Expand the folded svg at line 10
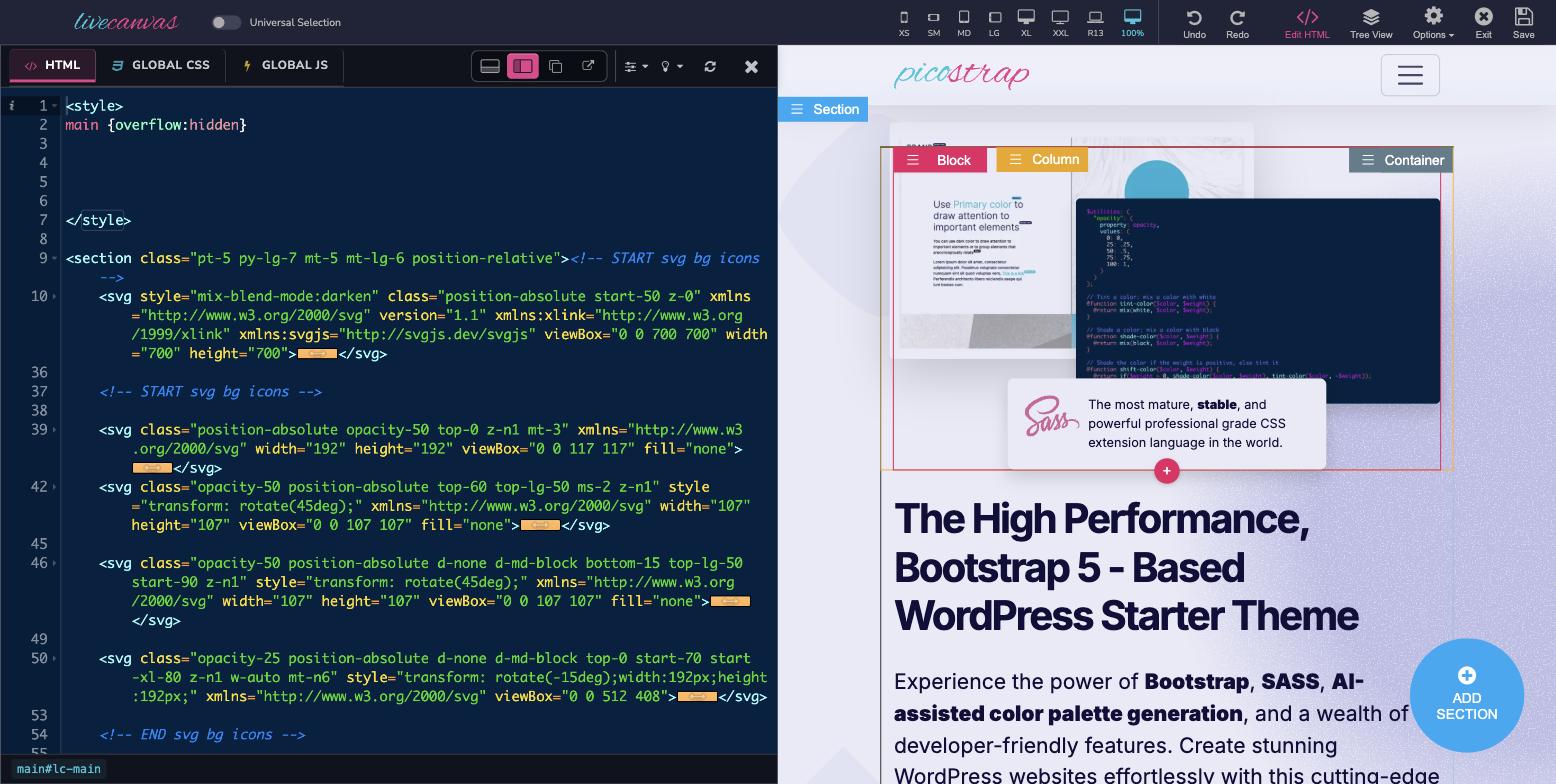 (318, 354)
